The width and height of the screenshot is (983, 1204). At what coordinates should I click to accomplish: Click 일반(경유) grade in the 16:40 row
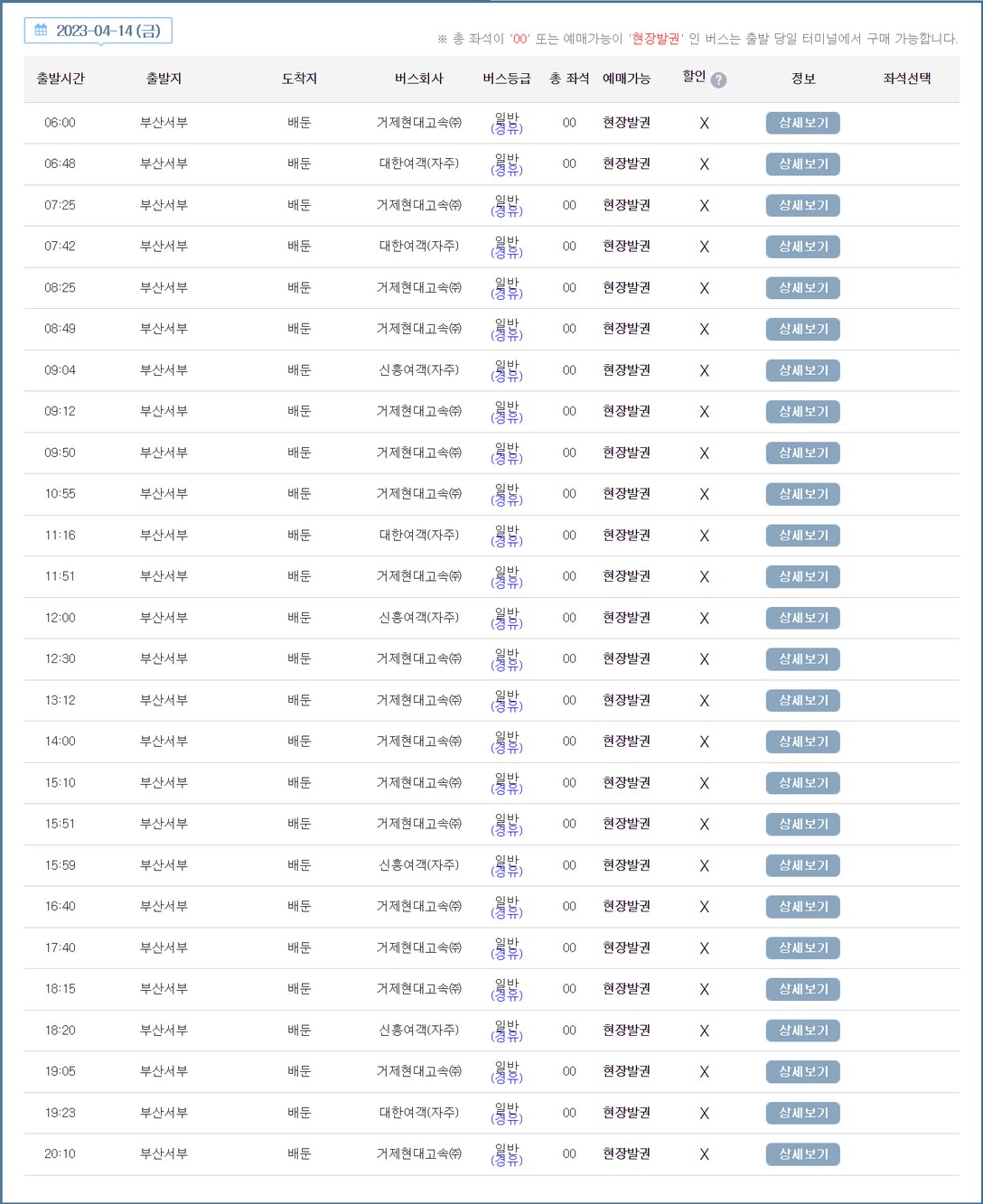(x=507, y=907)
